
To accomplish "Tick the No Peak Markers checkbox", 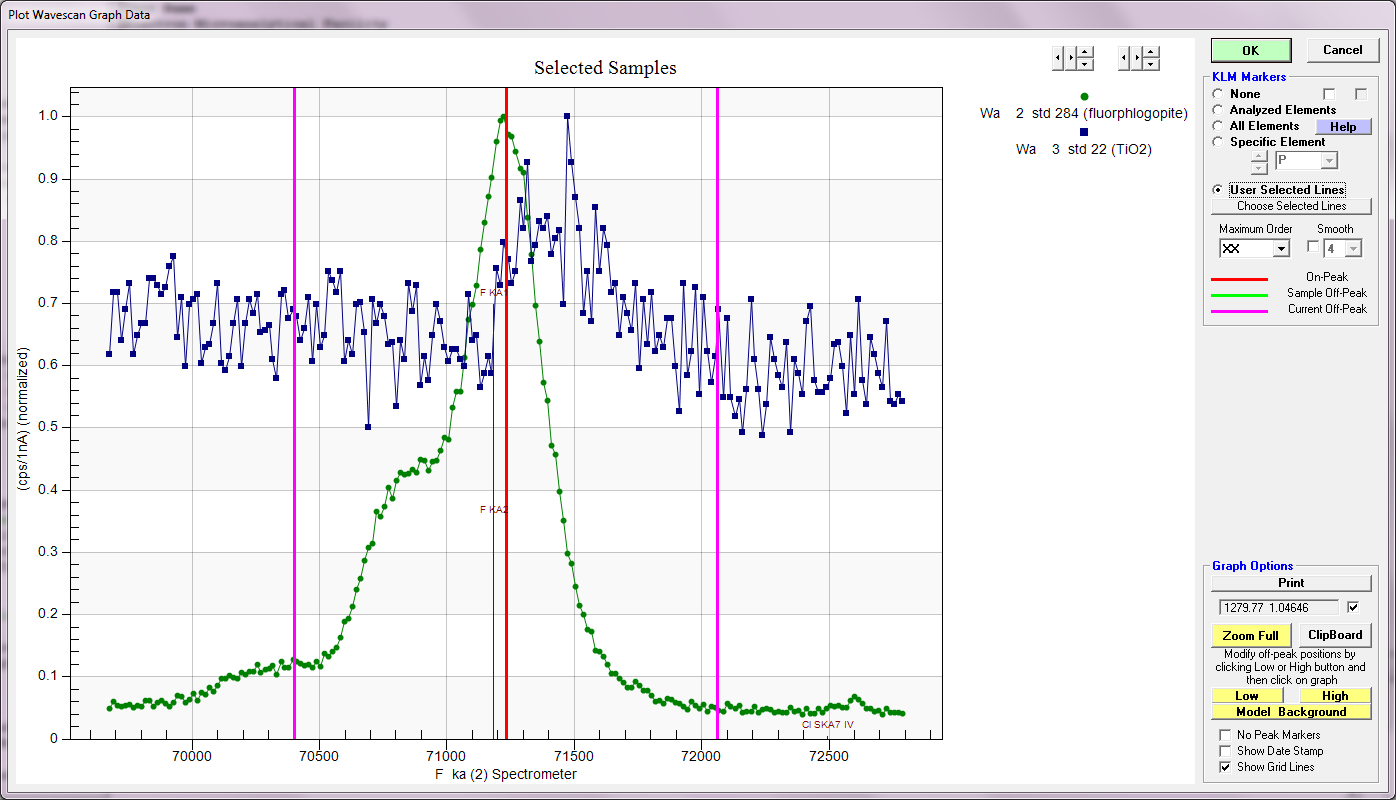I will click(1226, 735).
